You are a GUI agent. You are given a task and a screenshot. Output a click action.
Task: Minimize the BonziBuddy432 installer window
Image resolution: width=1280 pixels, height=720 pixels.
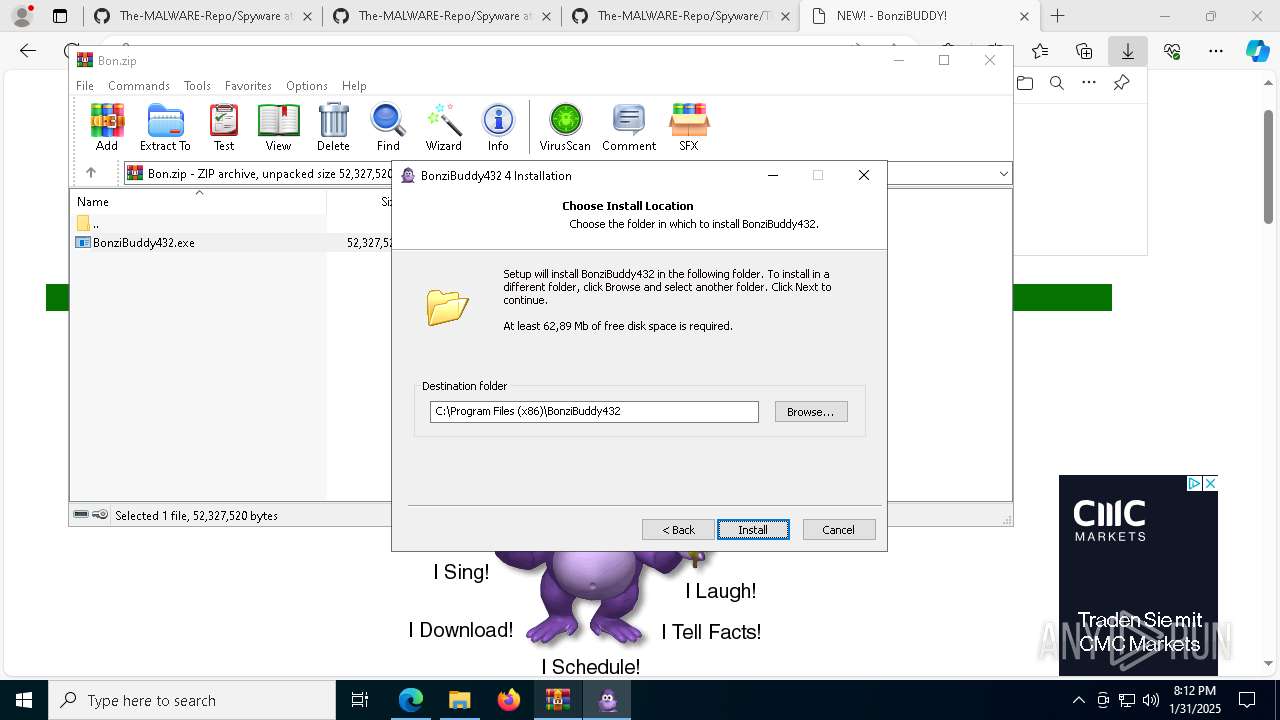772,175
